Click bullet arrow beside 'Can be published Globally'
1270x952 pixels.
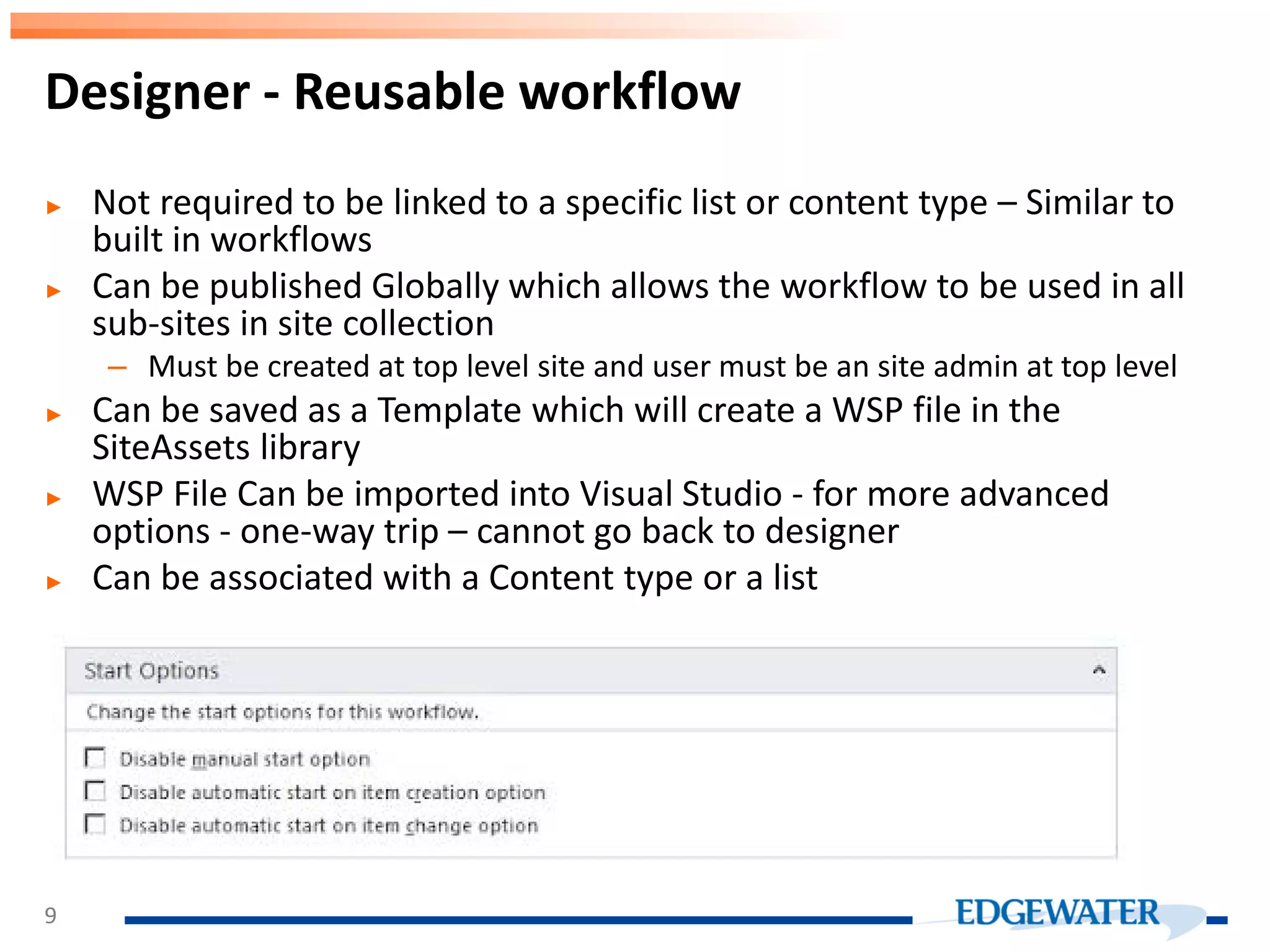click(x=54, y=291)
